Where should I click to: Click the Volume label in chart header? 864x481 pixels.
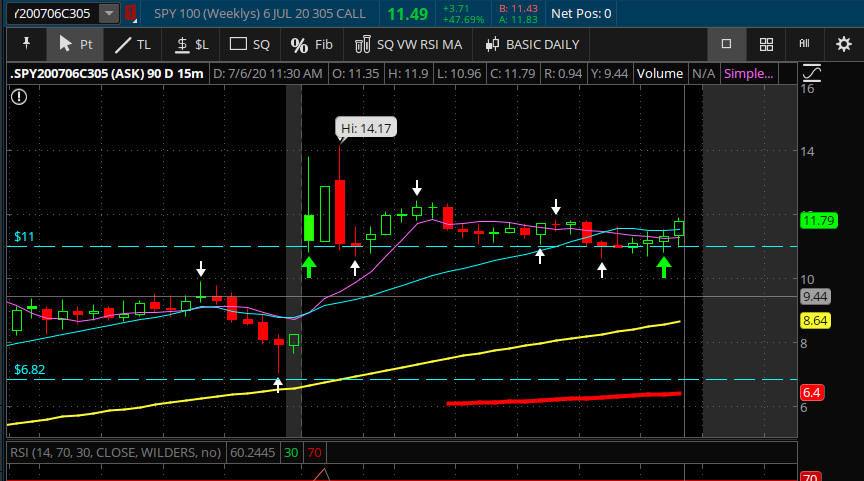(x=659, y=73)
